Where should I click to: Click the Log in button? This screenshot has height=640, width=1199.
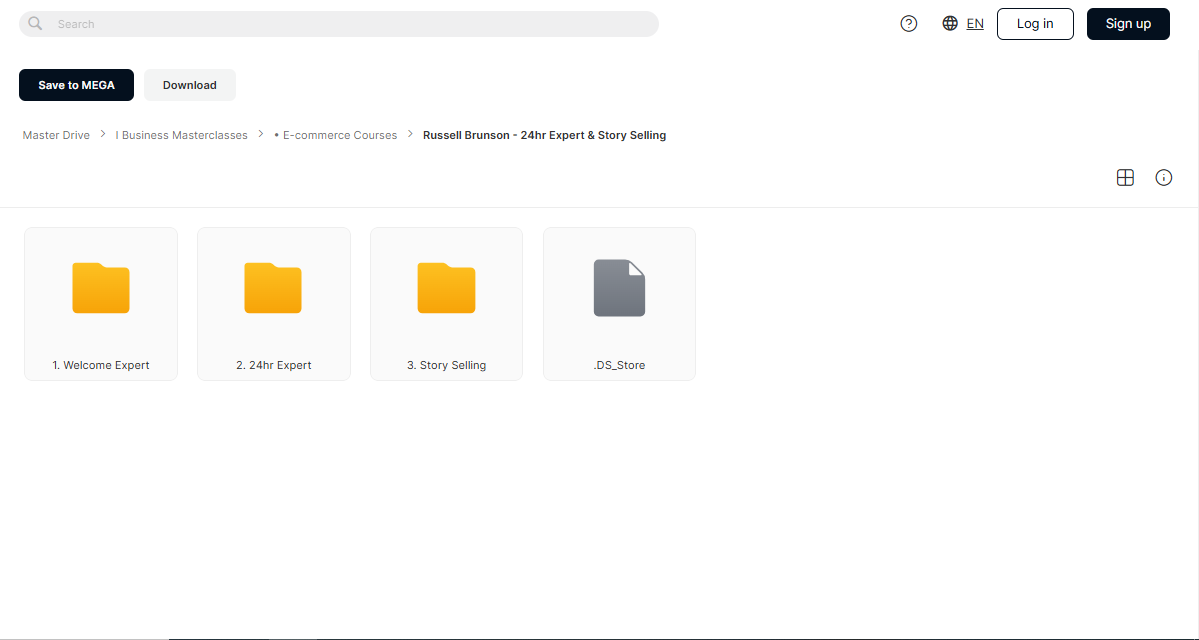click(x=1035, y=24)
